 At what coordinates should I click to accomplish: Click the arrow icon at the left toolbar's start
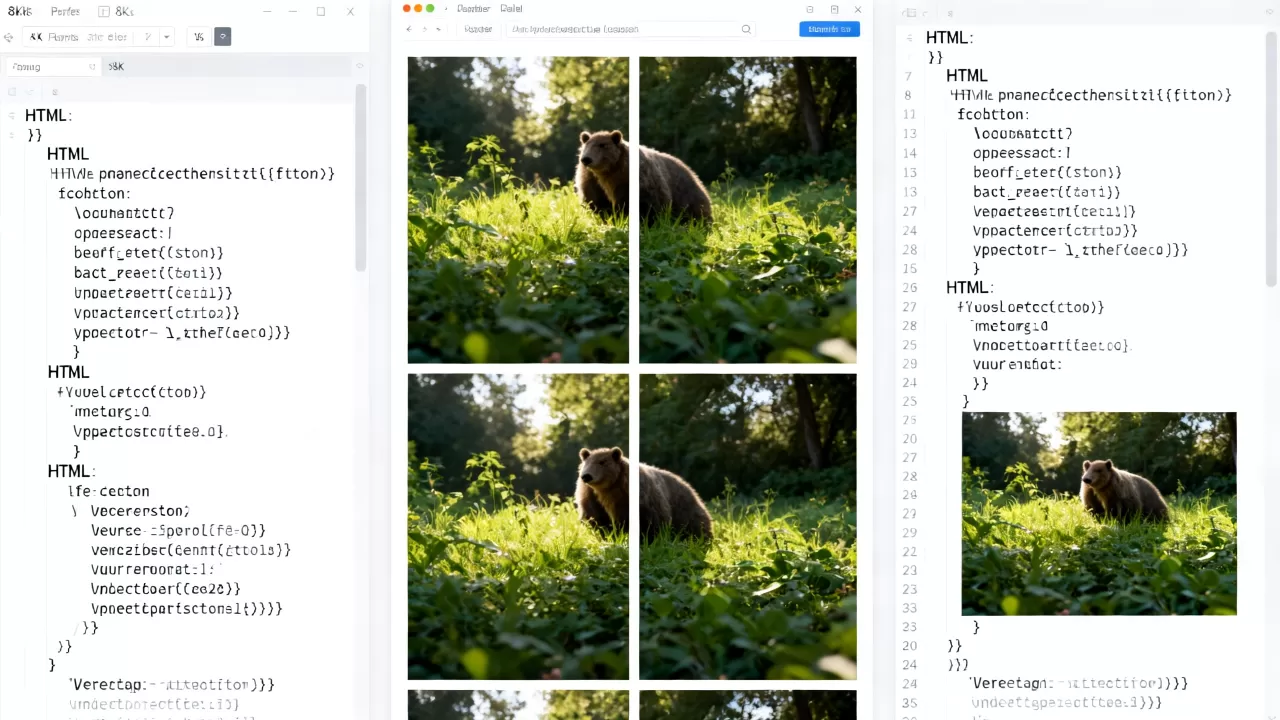click(8, 37)
